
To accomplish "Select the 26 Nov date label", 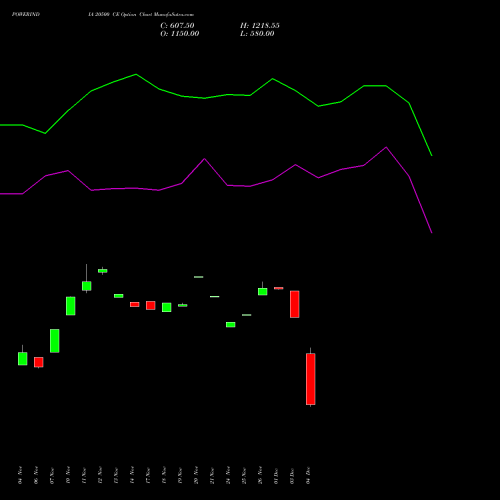I will [x=260, y=475].
